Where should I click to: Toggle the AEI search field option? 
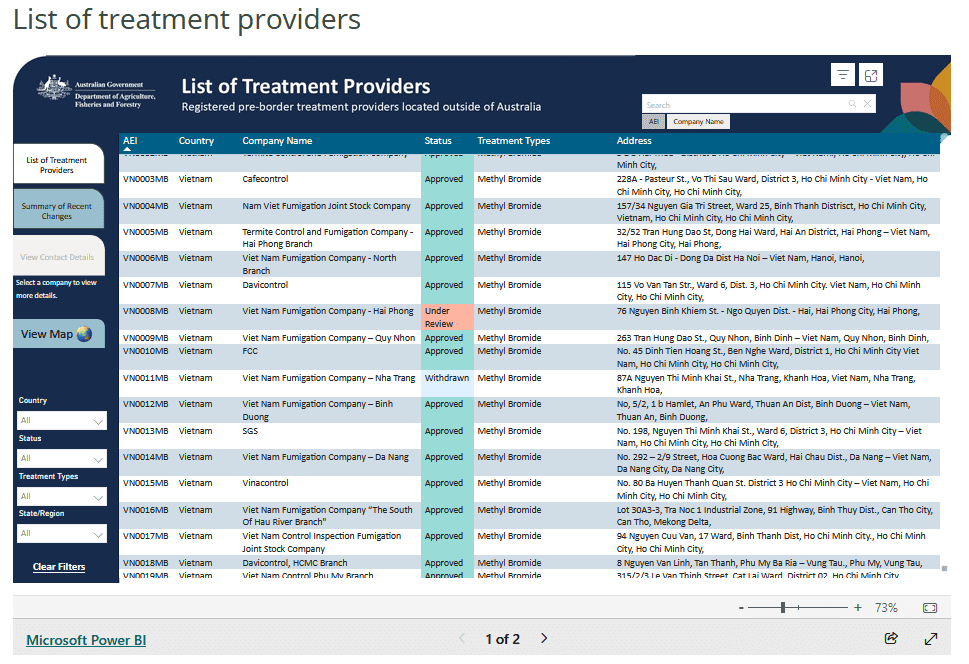pos(653,122)
